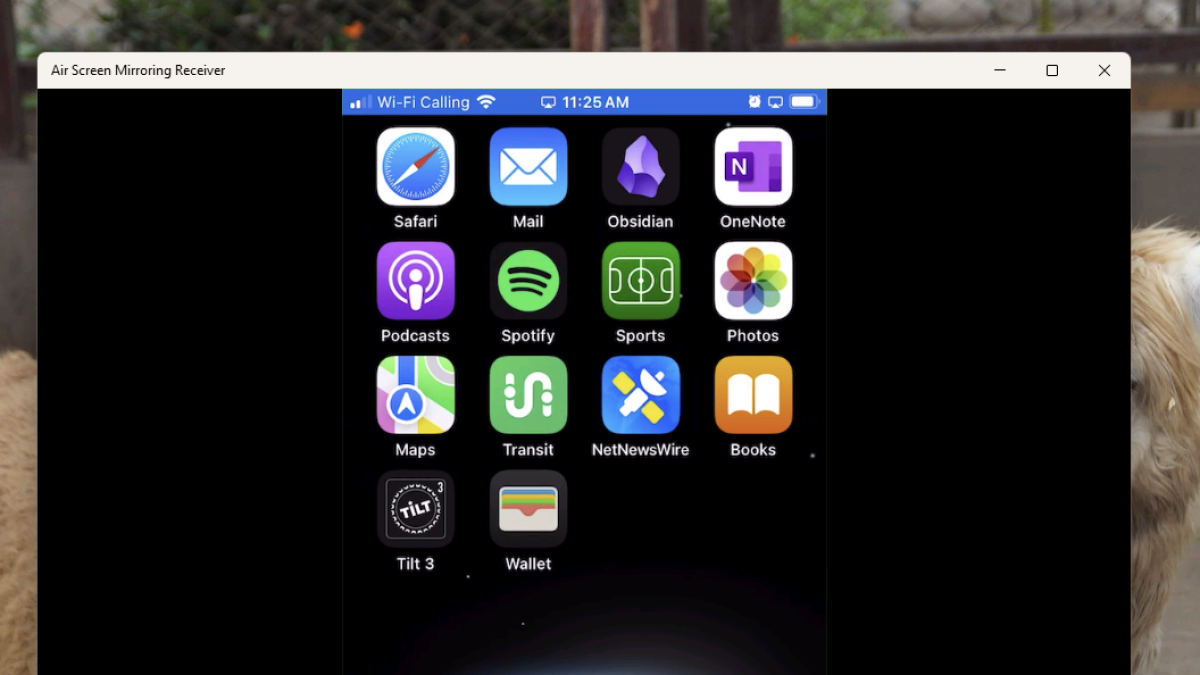Open the OneNote app
1200x675 pixels.
click(x=753, y=166)
